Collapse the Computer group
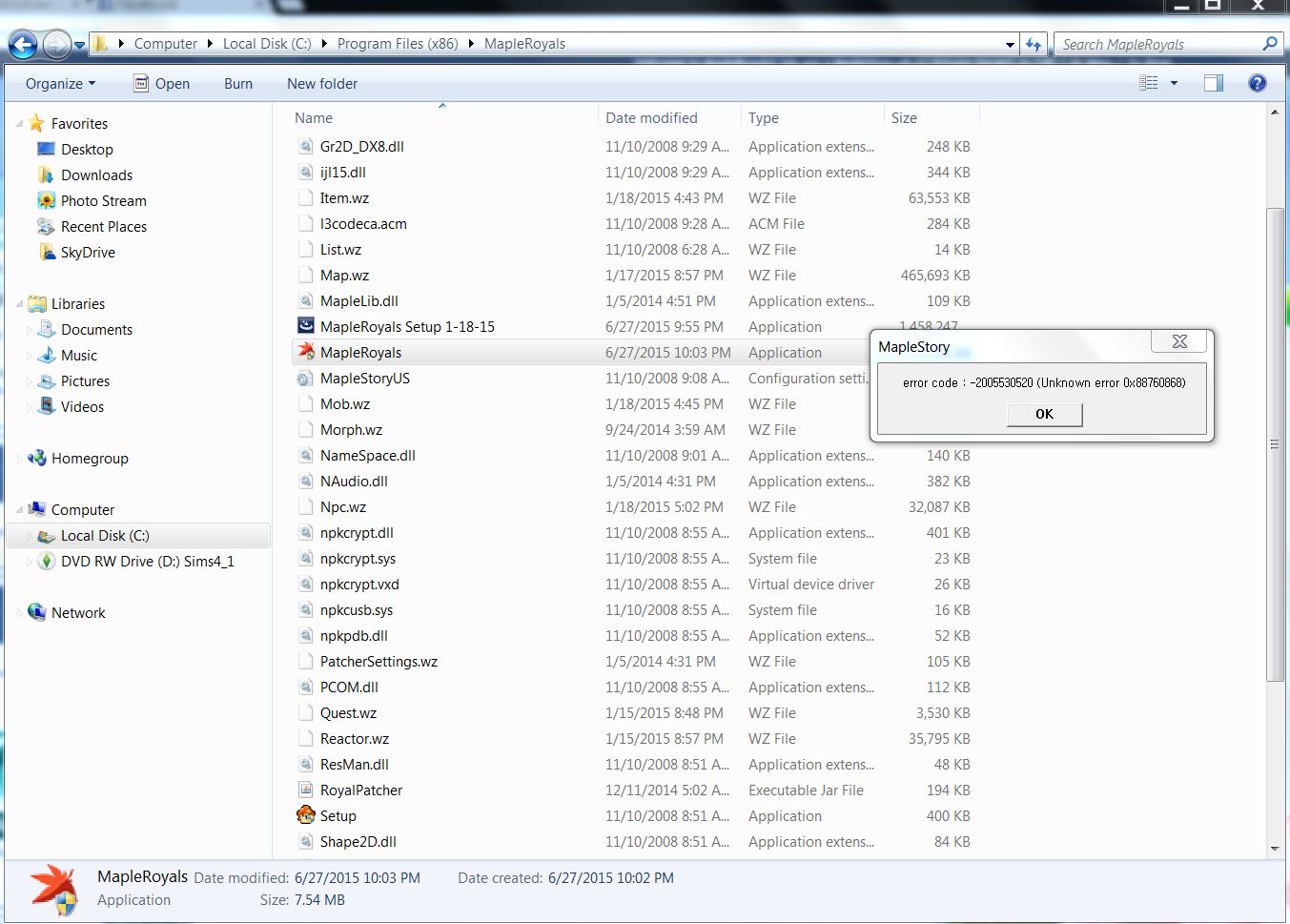The height and width of the screenshot is (924, 1290). [19, 510]
